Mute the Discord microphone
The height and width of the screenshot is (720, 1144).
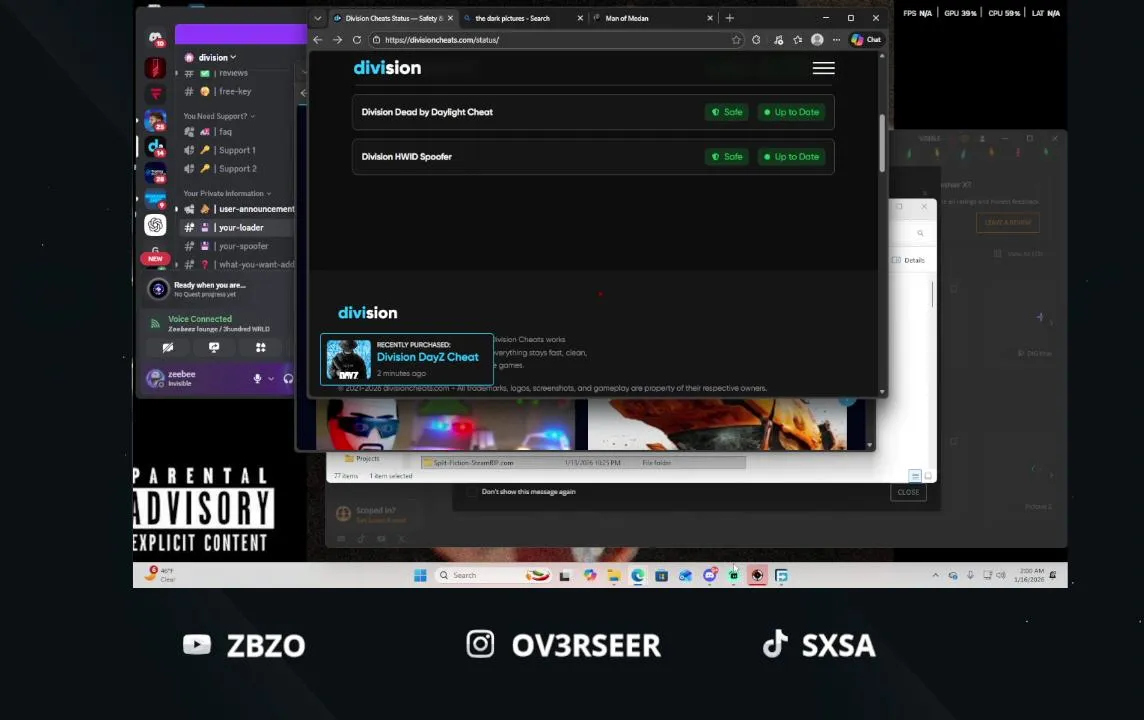pyautogui.click(x=257, y=379)
